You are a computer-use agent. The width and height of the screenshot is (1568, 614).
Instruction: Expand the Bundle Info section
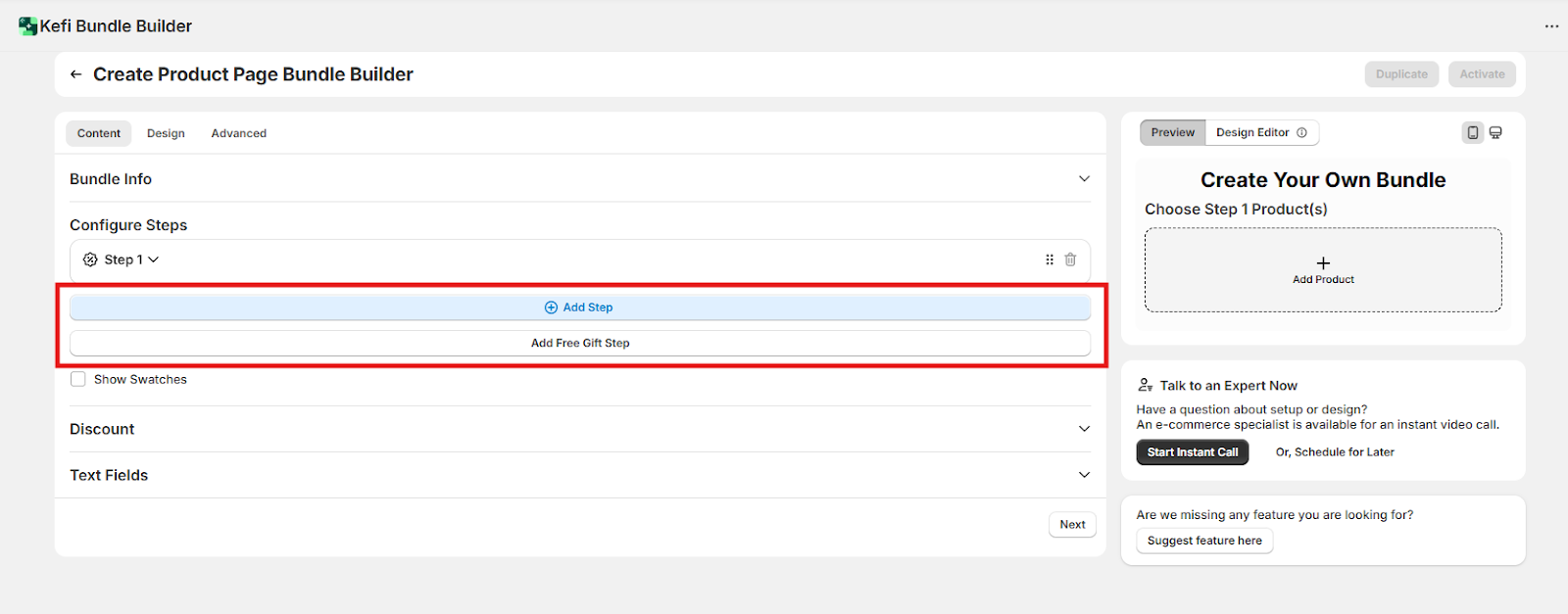click(1084, 179)
